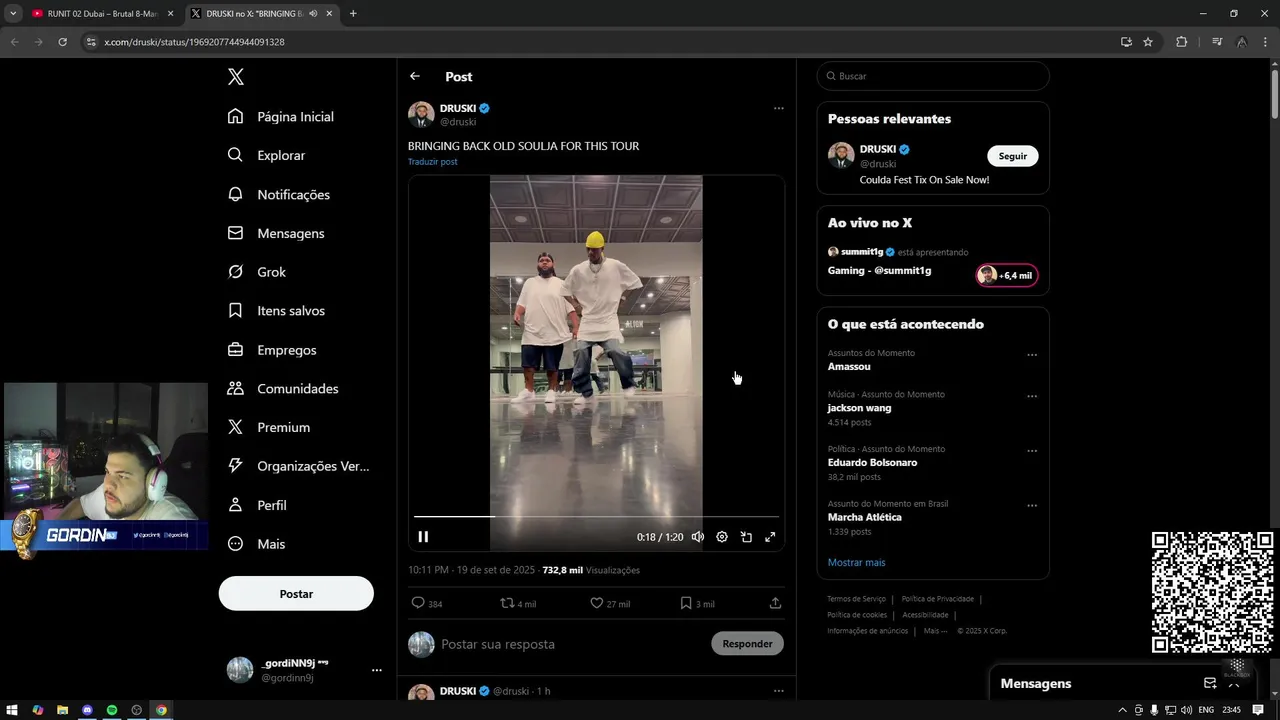Image resolution: width=1280 pixels, height=720 pixels.
Task: Open Comunidades in the sidebar
Action: coord(283,388)
